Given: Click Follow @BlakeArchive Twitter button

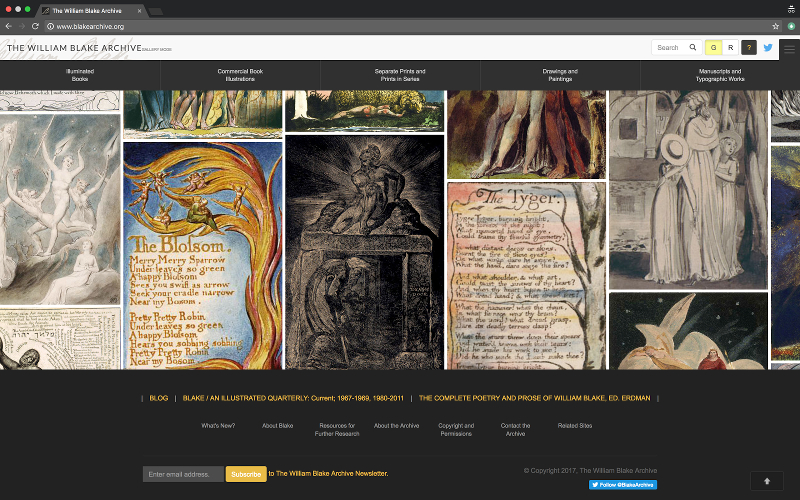Looking at the screenshot, I should coord(622,485).
